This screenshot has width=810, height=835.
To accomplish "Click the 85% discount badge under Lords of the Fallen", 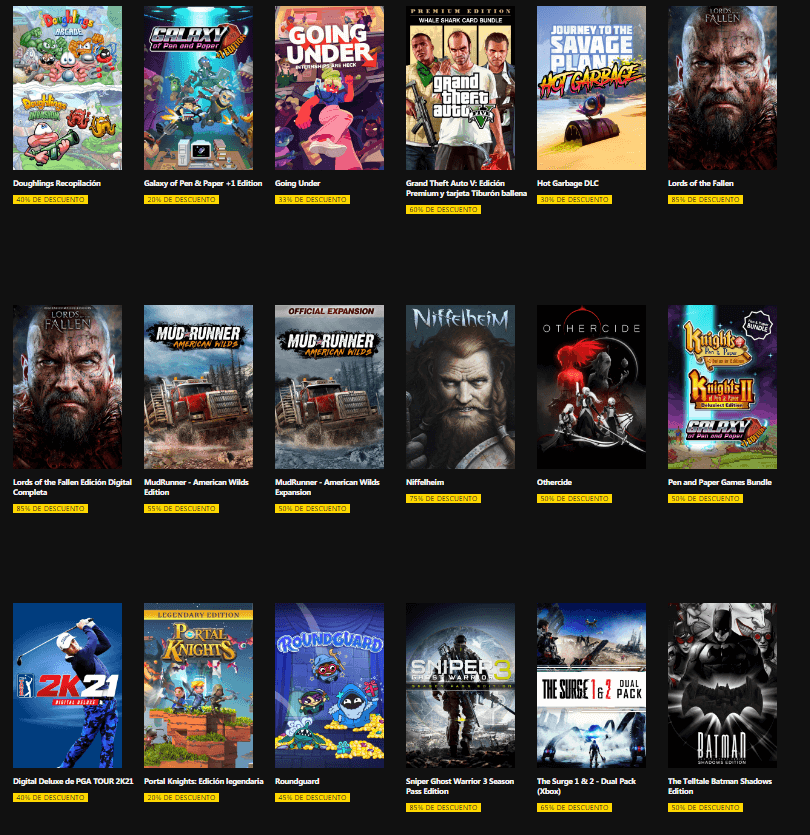I will [x=705, y=199].
